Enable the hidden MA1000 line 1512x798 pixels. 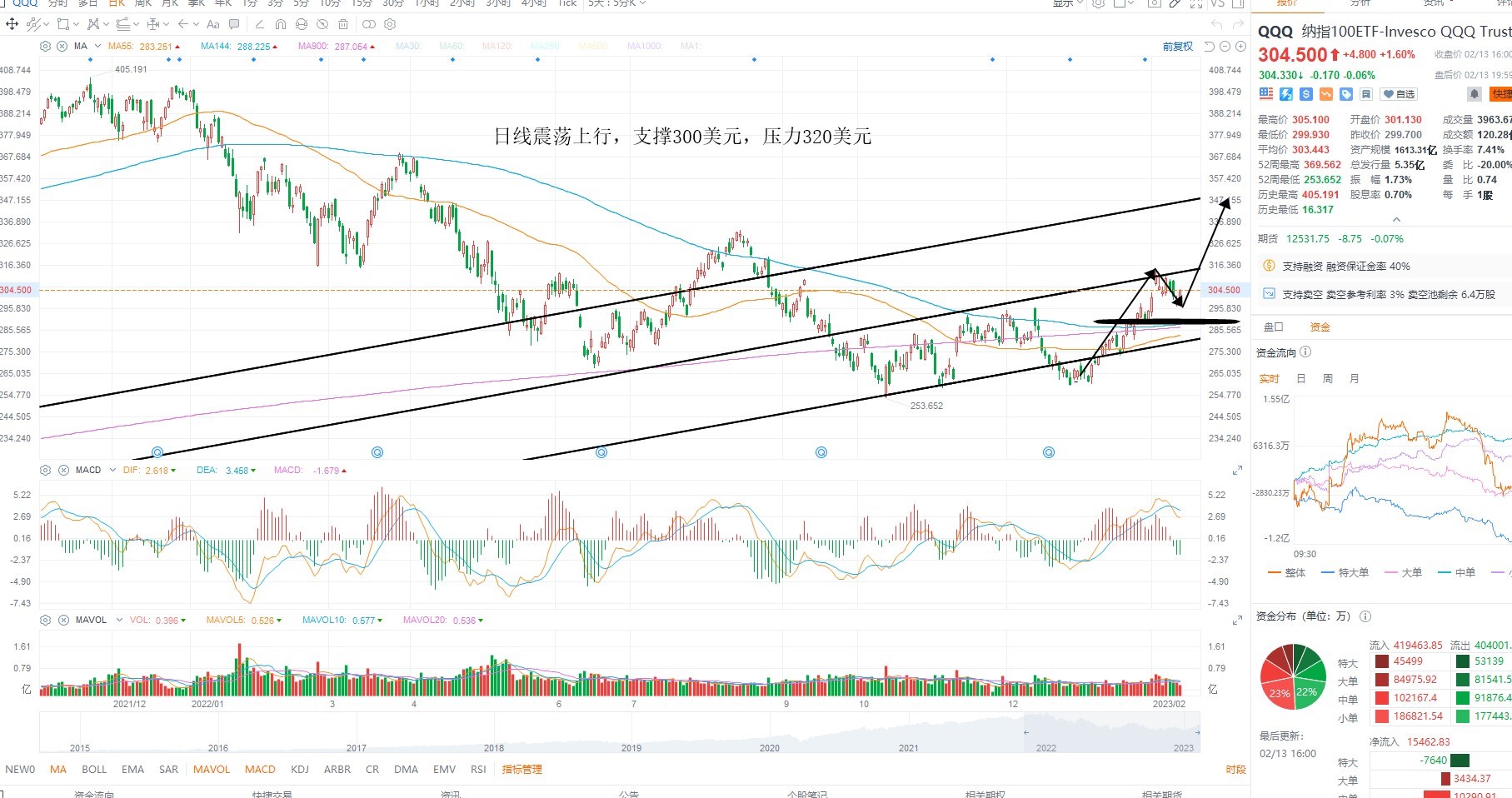(x=645, y=47)
